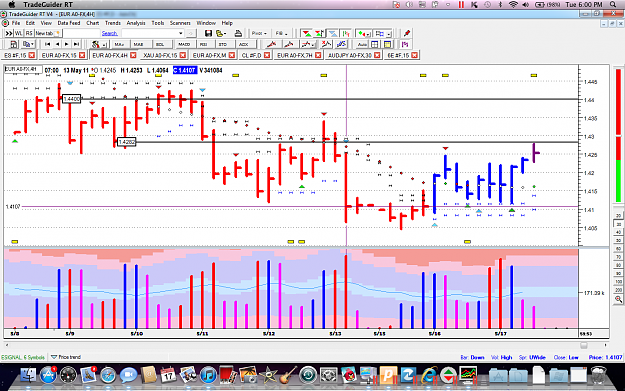Click the RS toolbar button

[29, 33]
